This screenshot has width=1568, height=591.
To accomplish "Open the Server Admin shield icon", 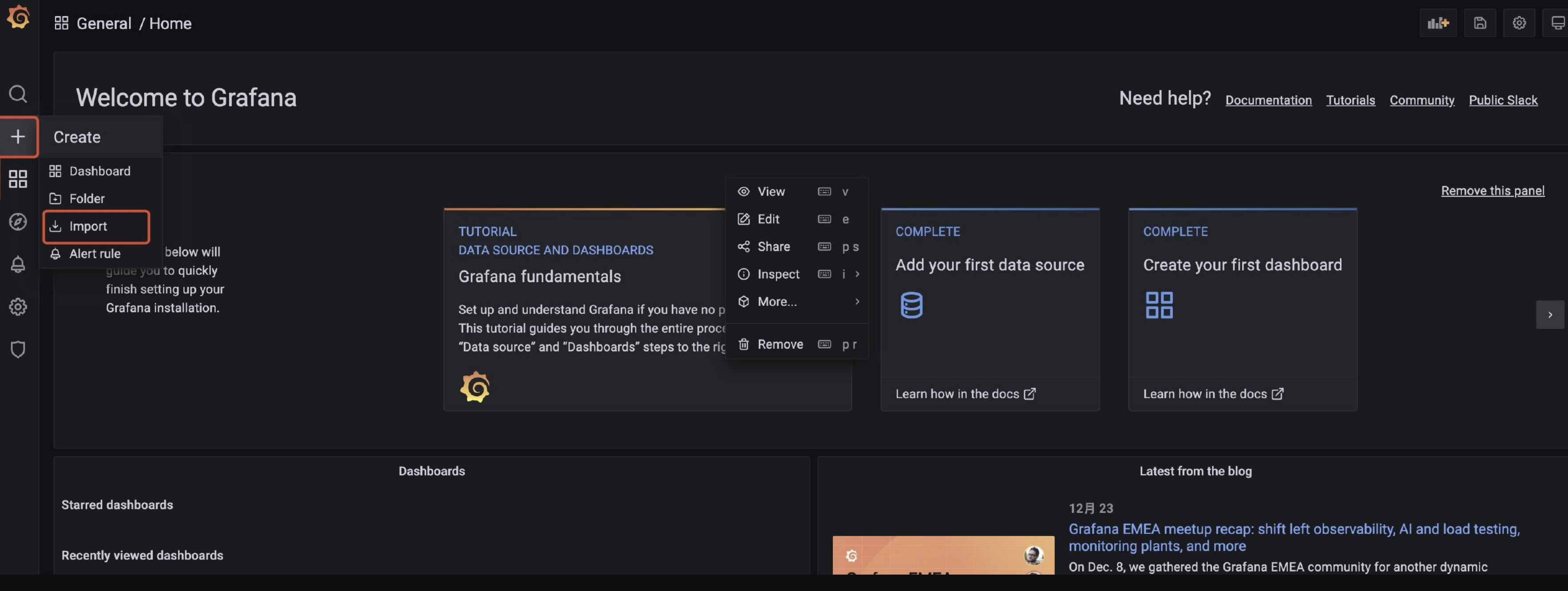I will 18,349.
